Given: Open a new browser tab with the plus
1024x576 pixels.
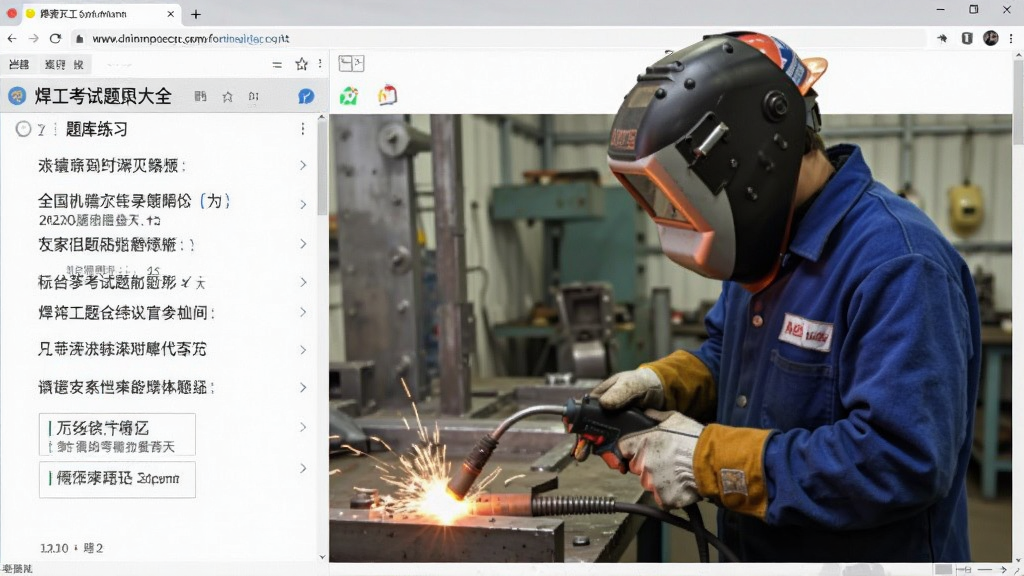Looking at the screenshot, I should click(196, 14).
